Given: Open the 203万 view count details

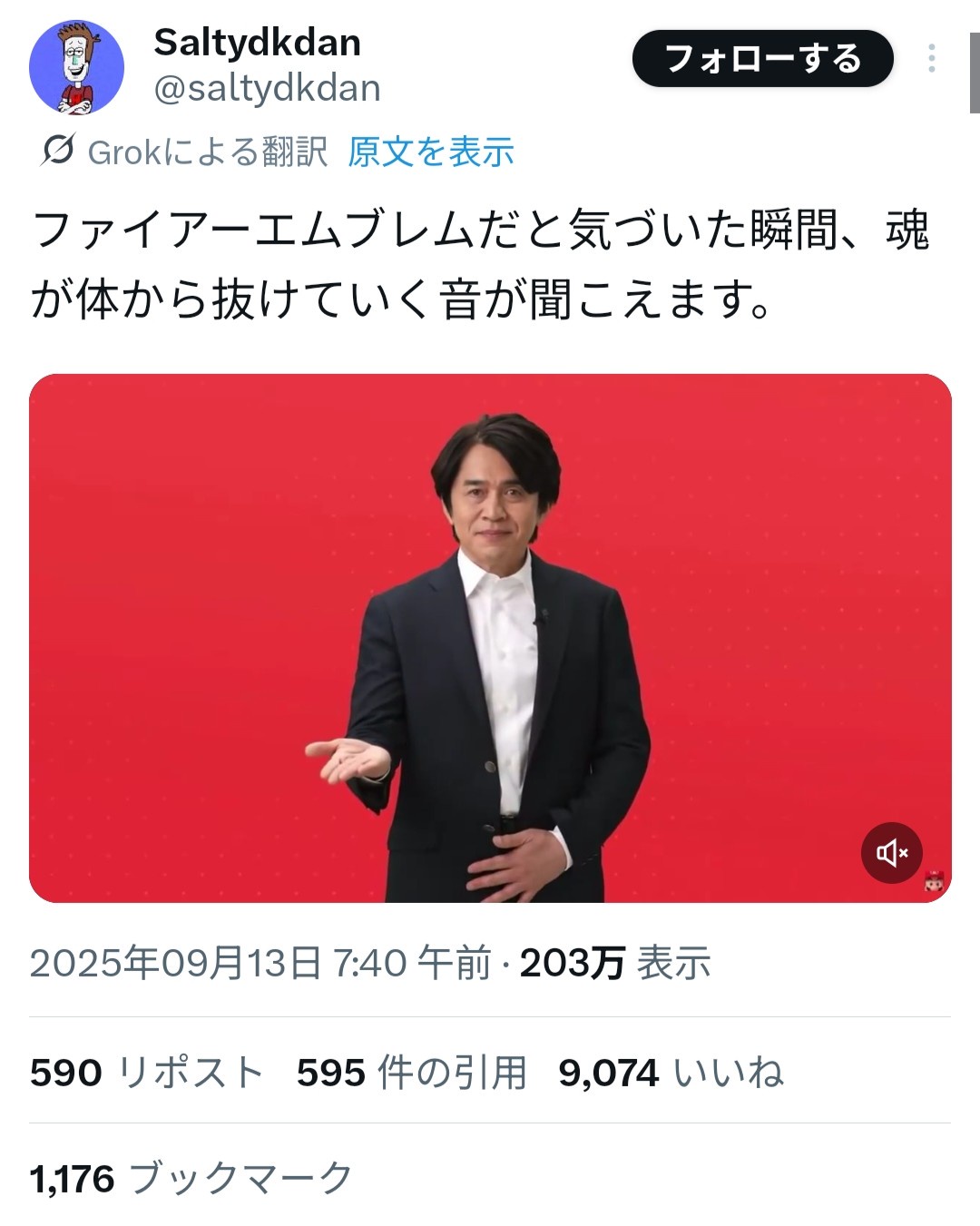Looking at the screenshot, I should coord(614,963).
